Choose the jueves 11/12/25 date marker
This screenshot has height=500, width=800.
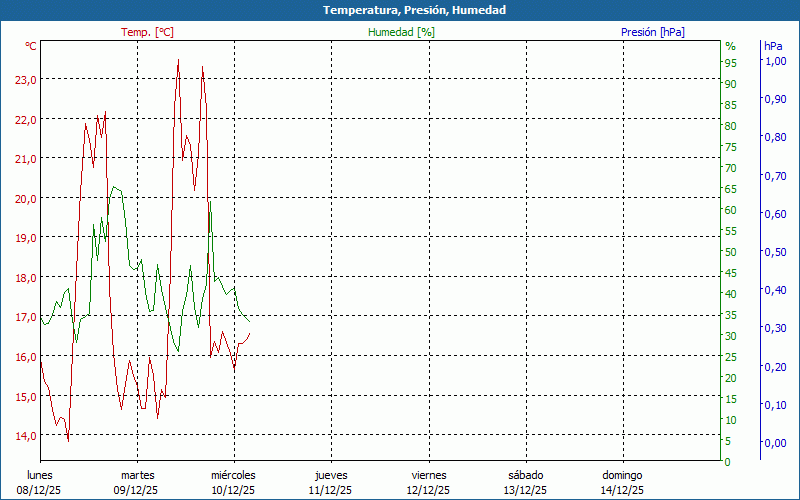[331, 482]
